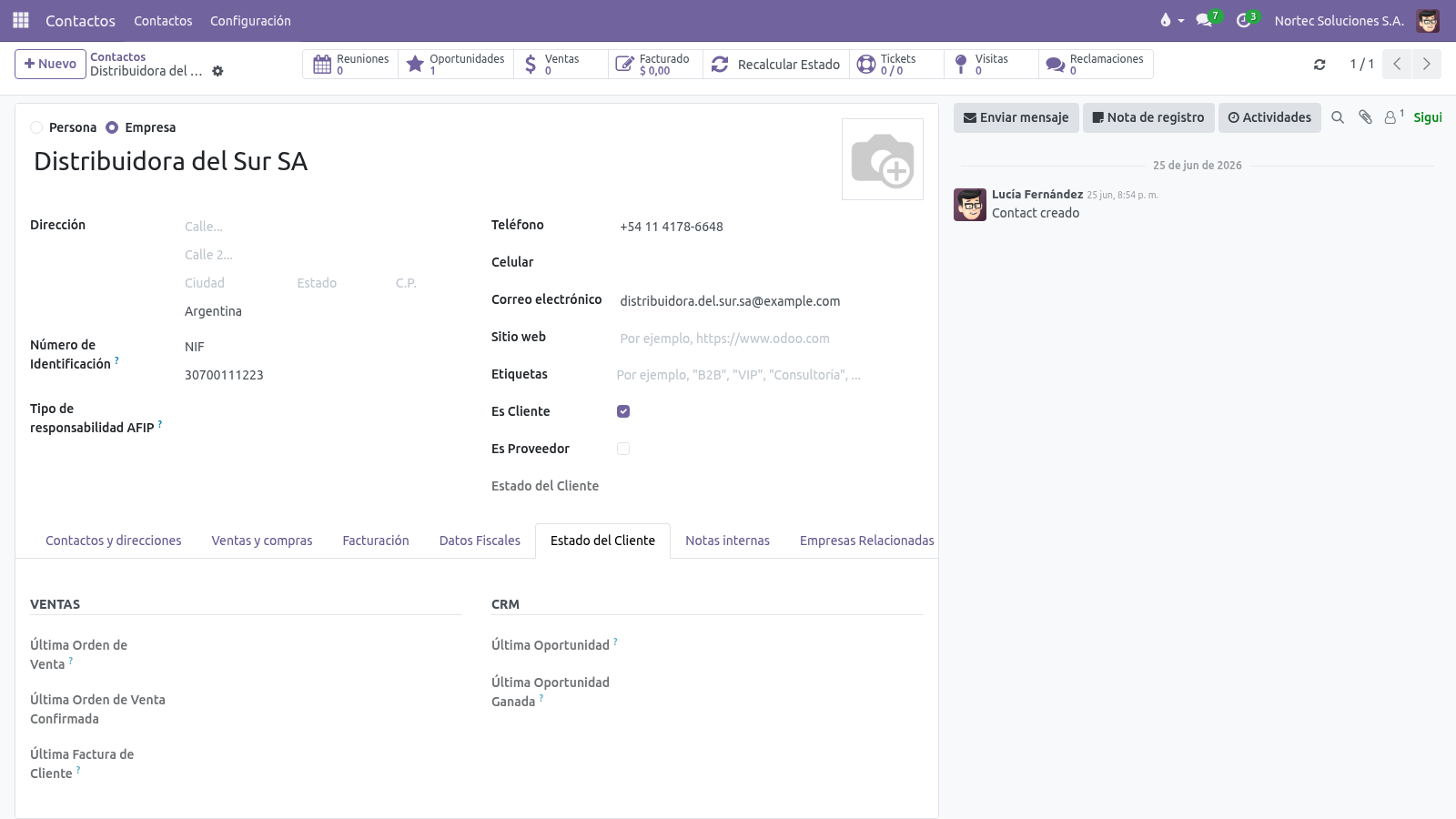Select the Persona radio button
The image size is (1456, 819).
[x=36, y=127]
